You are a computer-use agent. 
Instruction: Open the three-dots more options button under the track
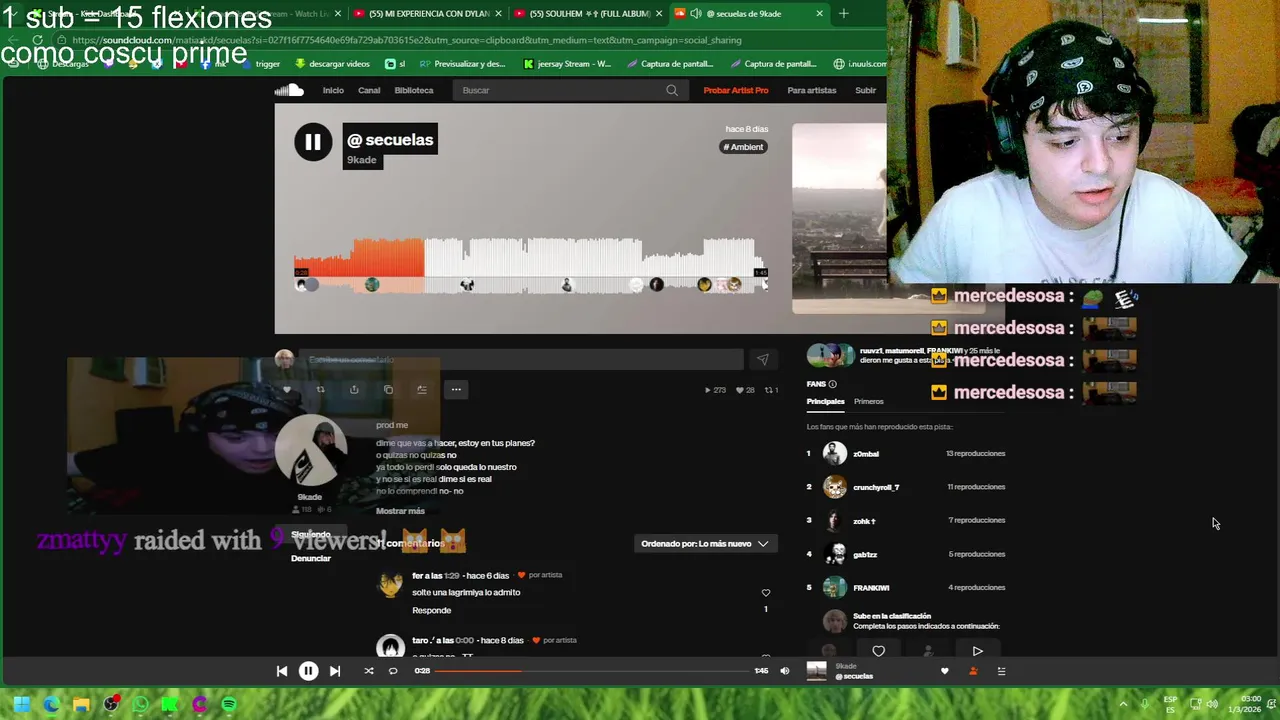pos(456,389)
